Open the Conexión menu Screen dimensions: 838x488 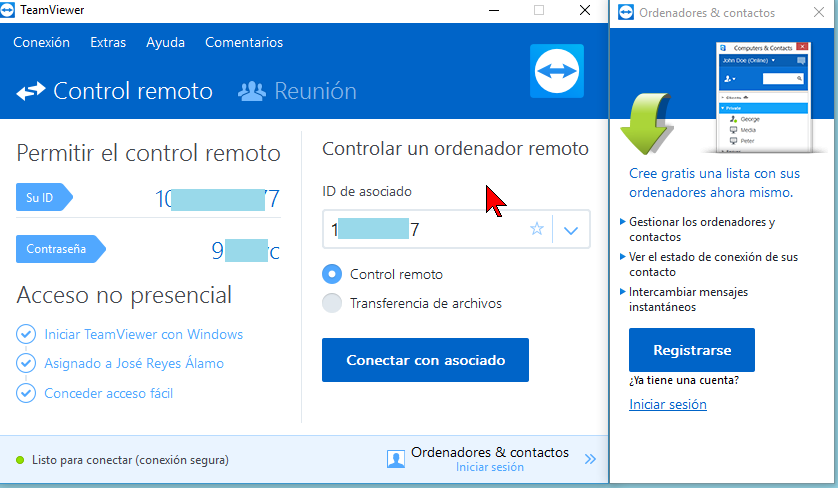coord(41,42)
